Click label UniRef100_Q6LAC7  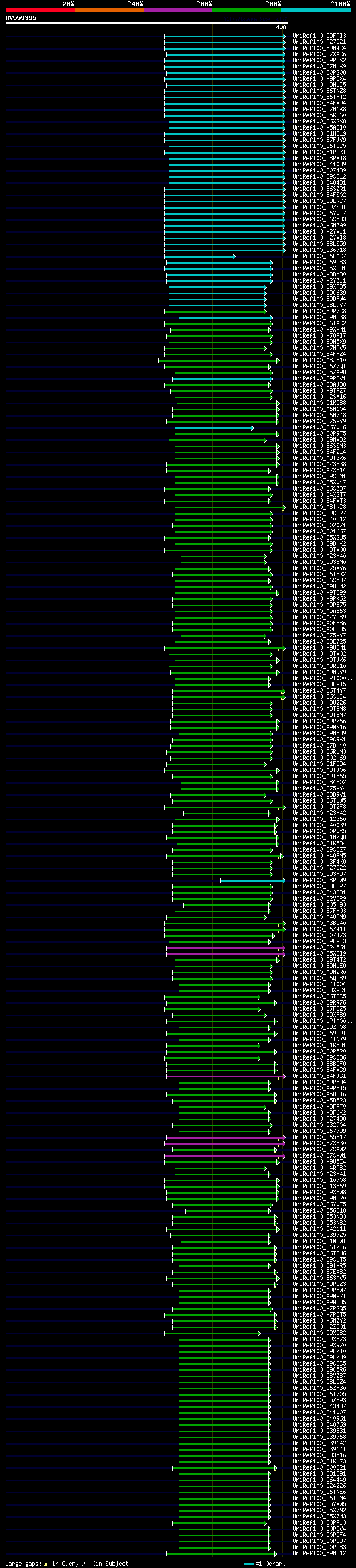click(x=319, y=256)
